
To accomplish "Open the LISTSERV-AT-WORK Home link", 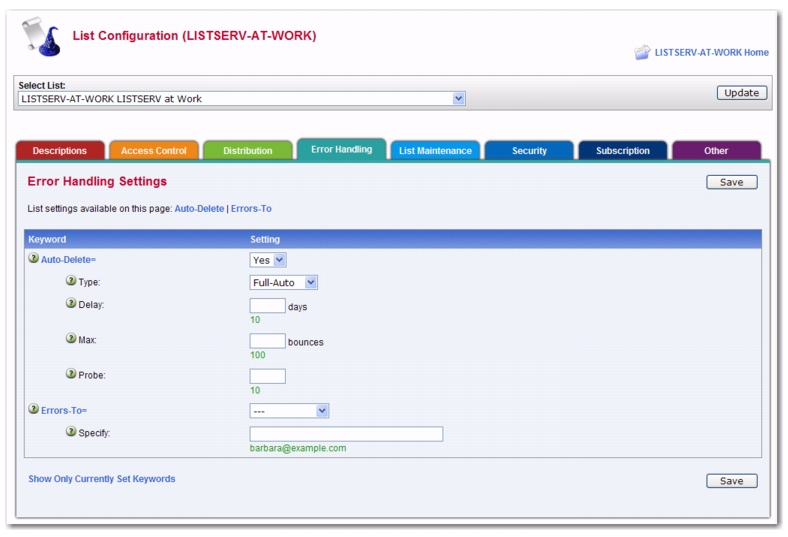I will tap(712, 52).
